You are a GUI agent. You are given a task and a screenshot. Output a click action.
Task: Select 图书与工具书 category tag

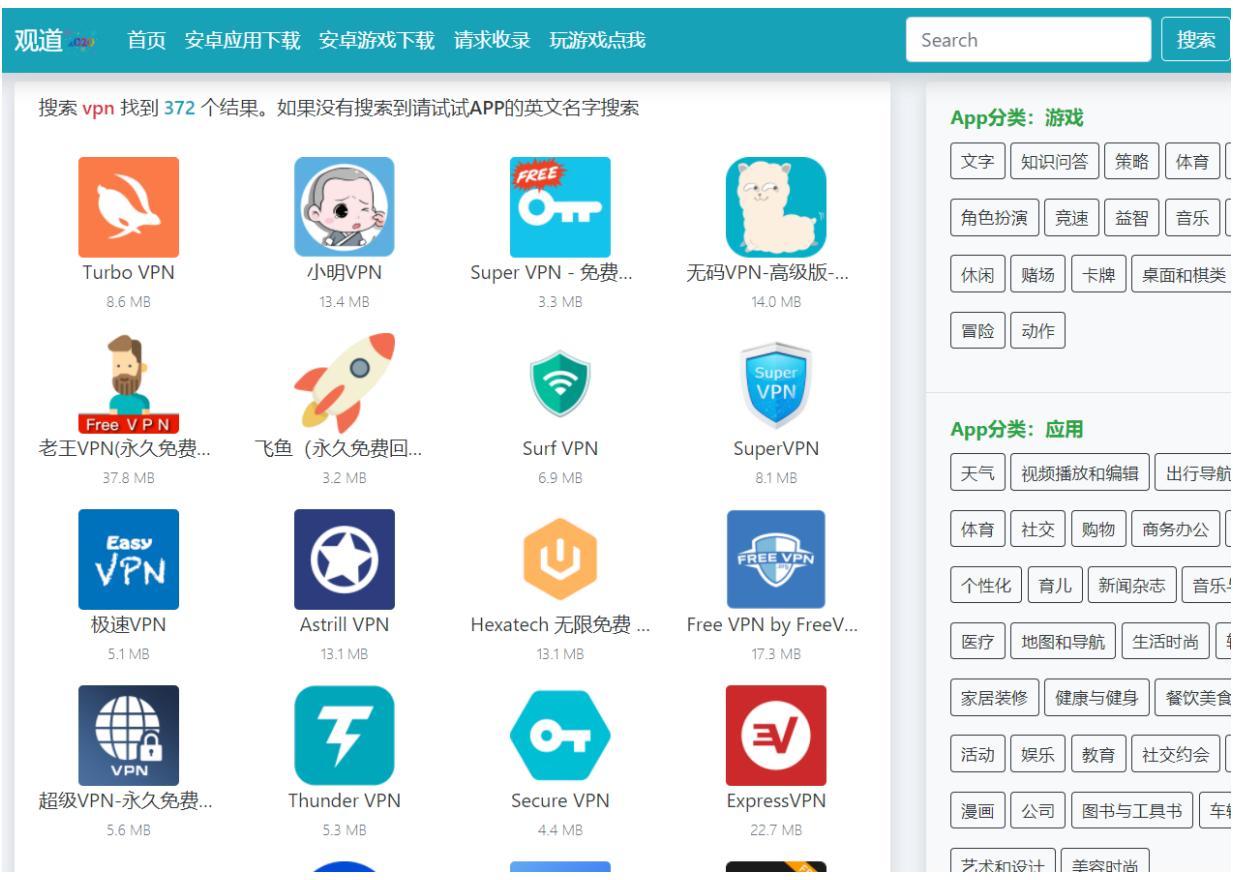1131,811
